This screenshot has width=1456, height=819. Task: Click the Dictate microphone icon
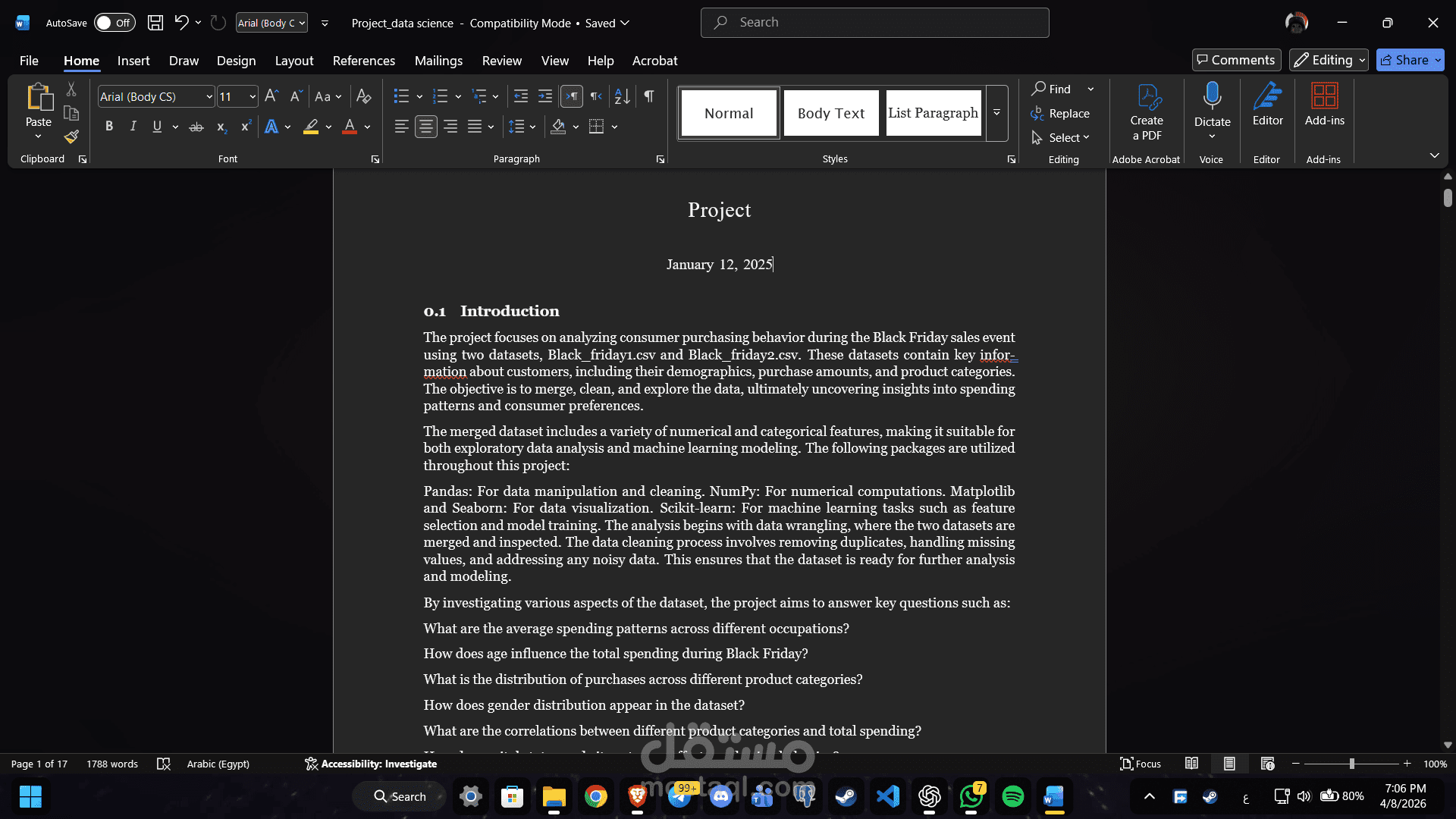coord(1212,97)
